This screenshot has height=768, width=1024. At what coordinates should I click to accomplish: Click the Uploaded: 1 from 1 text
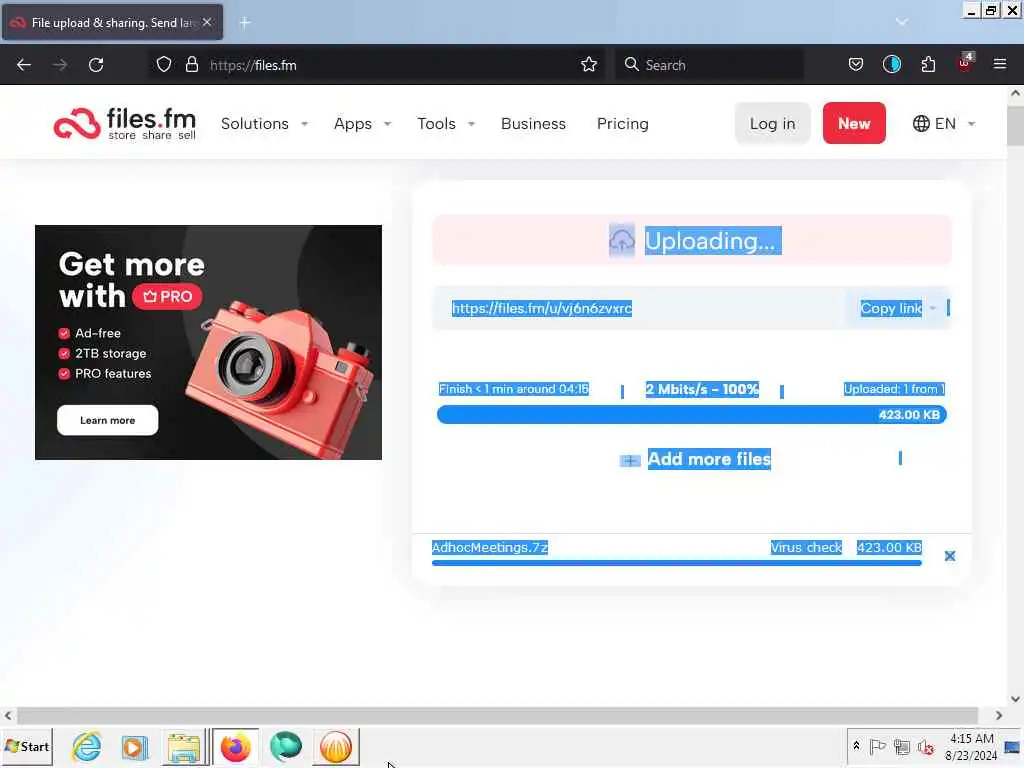point(893,389)
